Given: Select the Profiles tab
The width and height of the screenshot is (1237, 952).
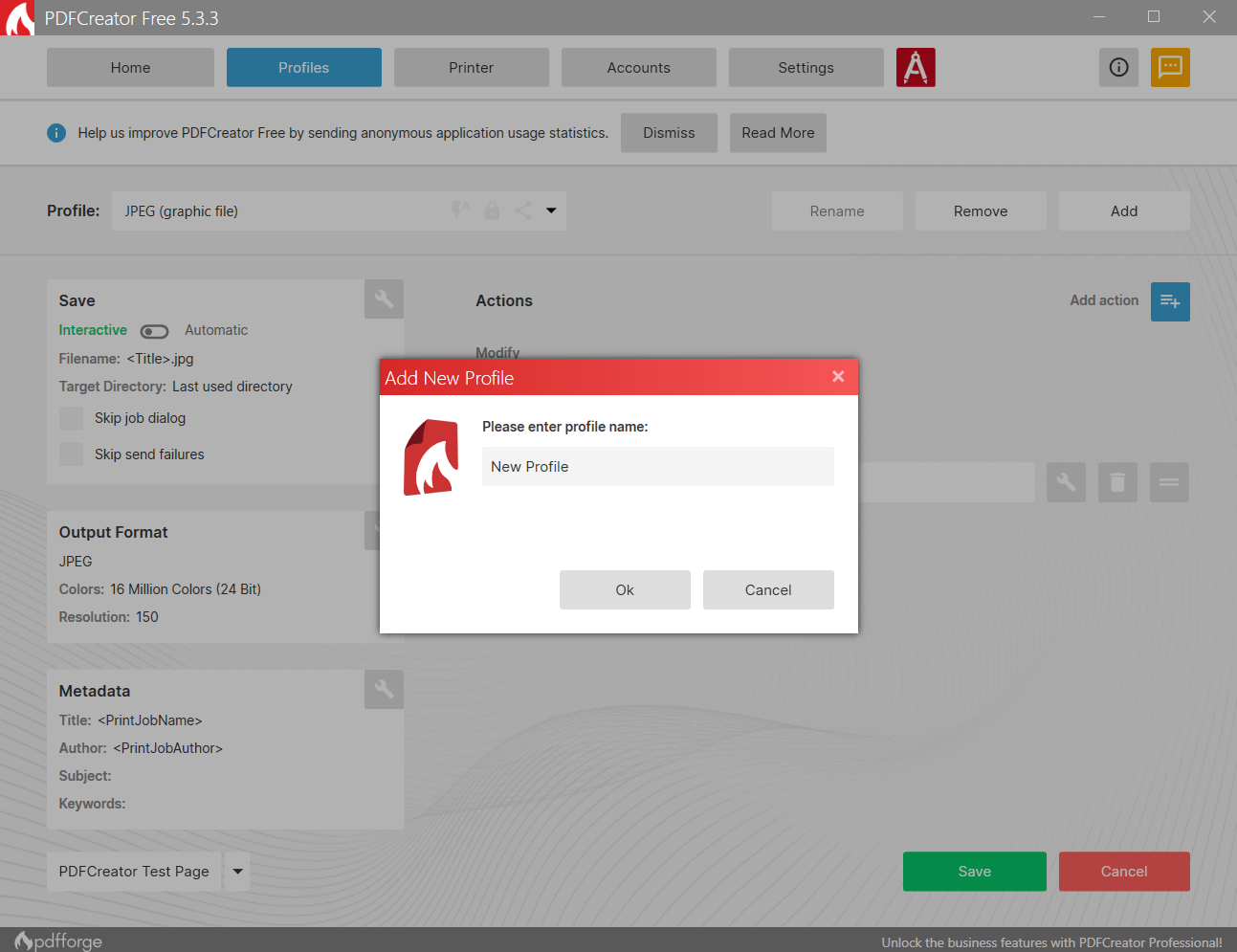Looking at the screenshot, I should click(x=304, y=68).
